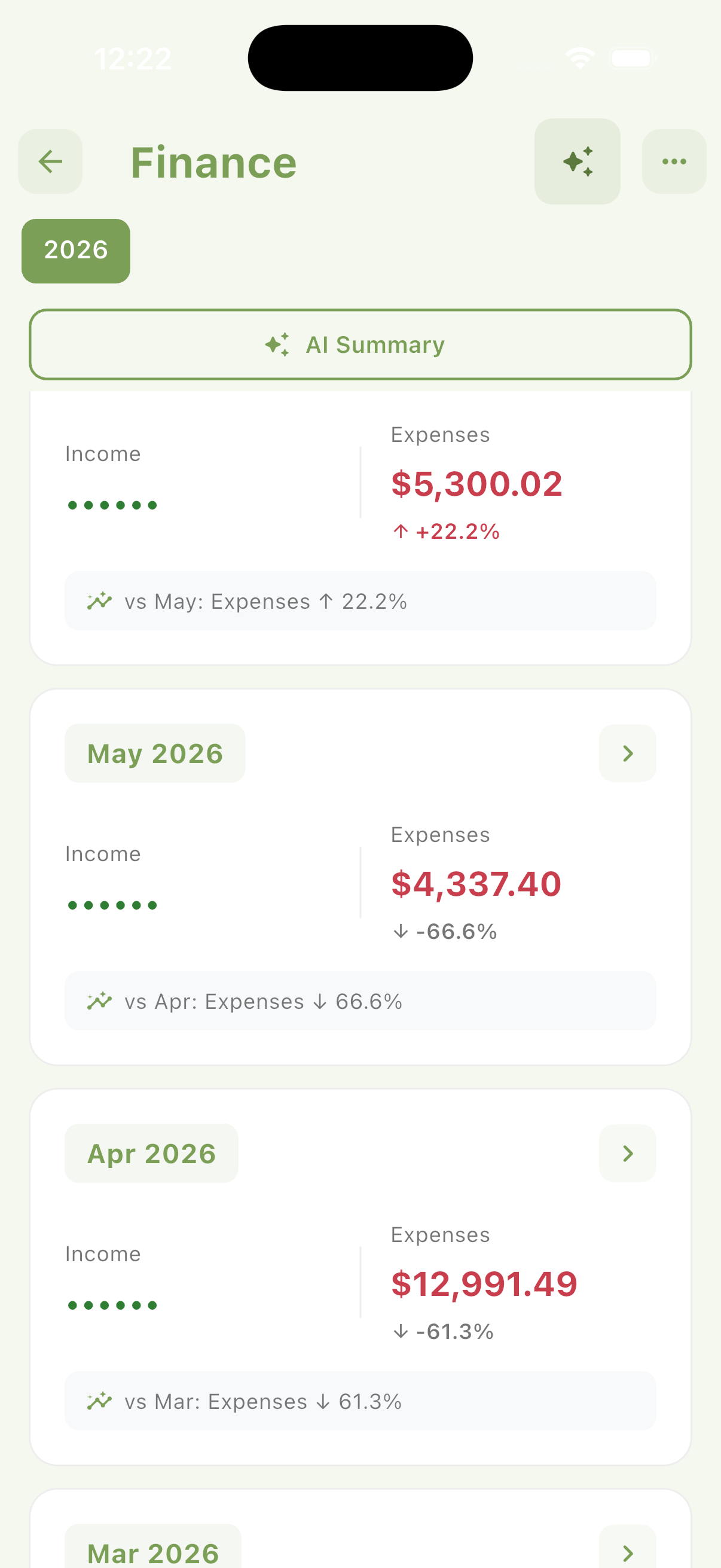The width and height of the screenshot is (721, 1568).
Task: Select the 2026 year tab
Action: pyautogui.click(x=76, y=251)
